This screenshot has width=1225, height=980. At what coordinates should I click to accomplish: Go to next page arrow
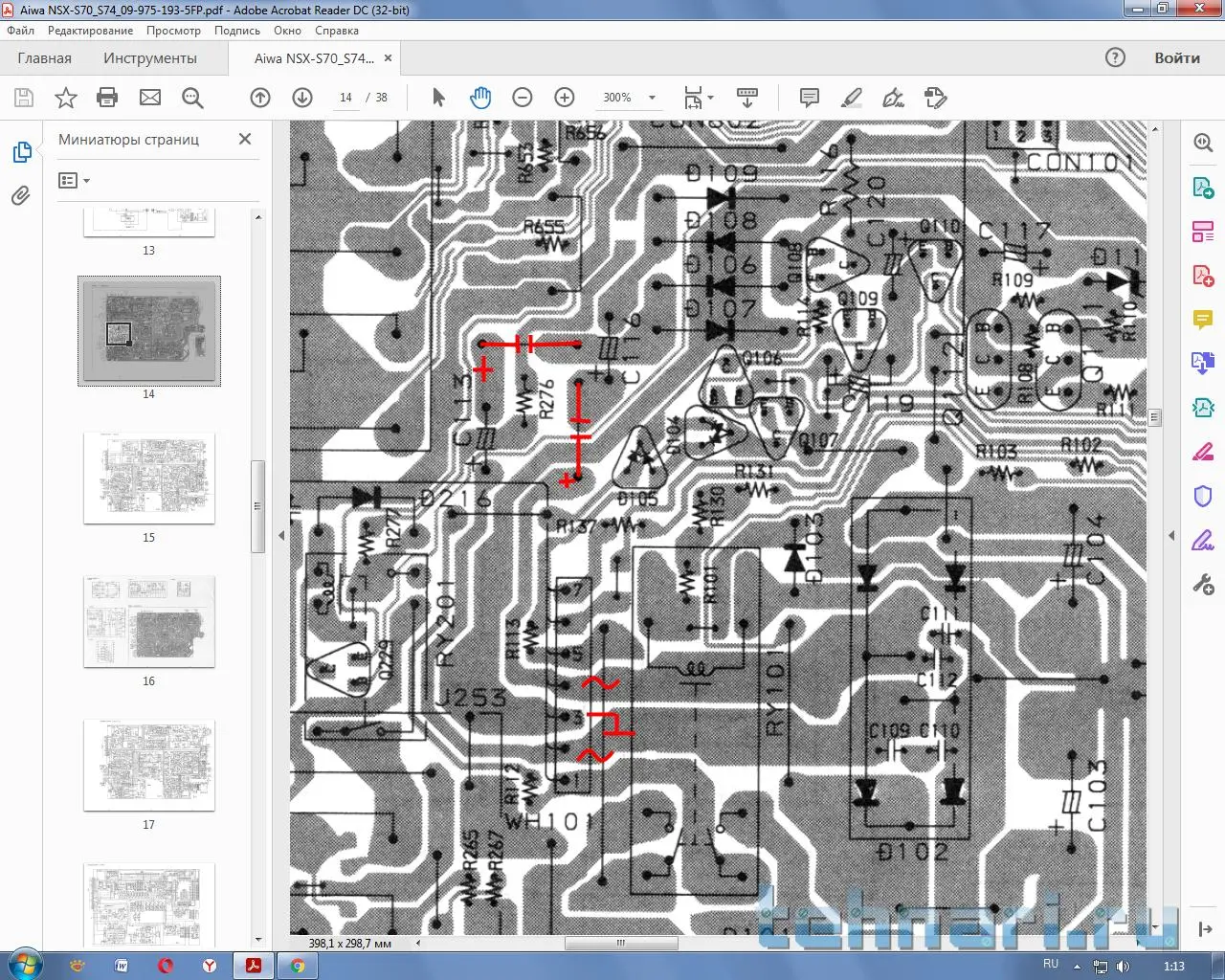pyautogui.click(x=302, y=98)
